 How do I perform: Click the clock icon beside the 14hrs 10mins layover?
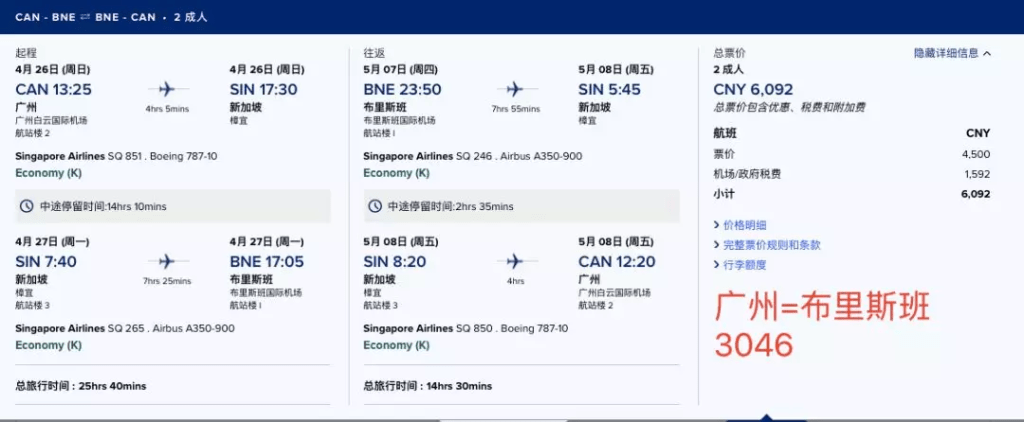[x=27, y=206]
